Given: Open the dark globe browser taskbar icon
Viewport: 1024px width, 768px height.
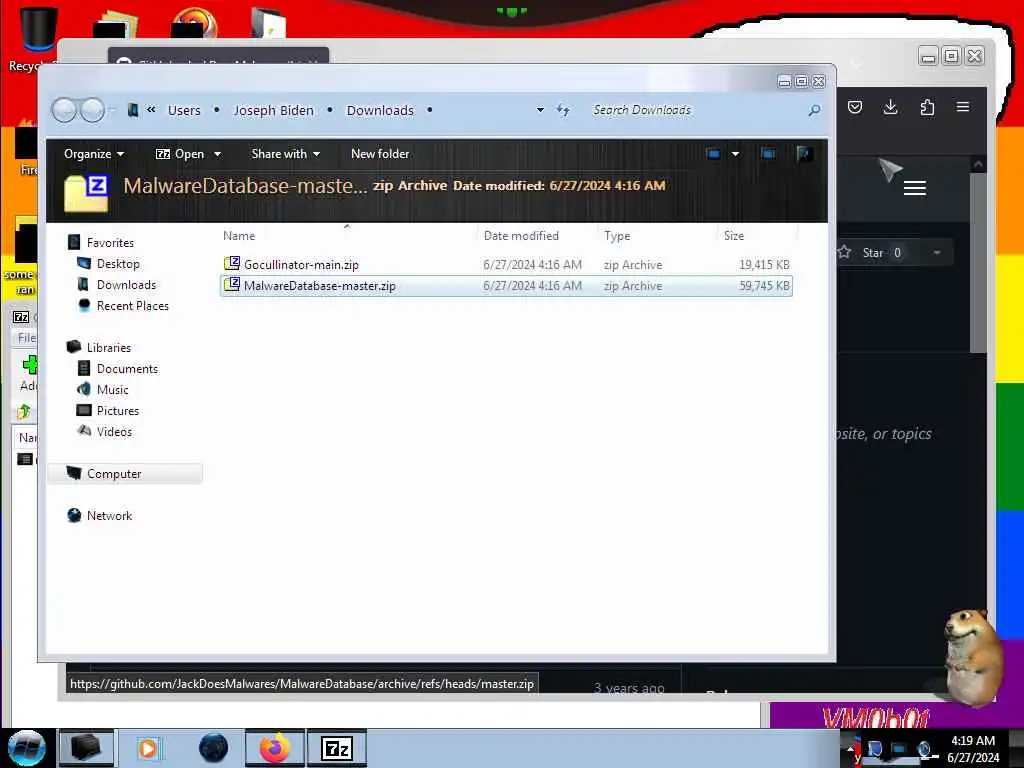Looking at the screenshot, I should [x=213, y=748].
